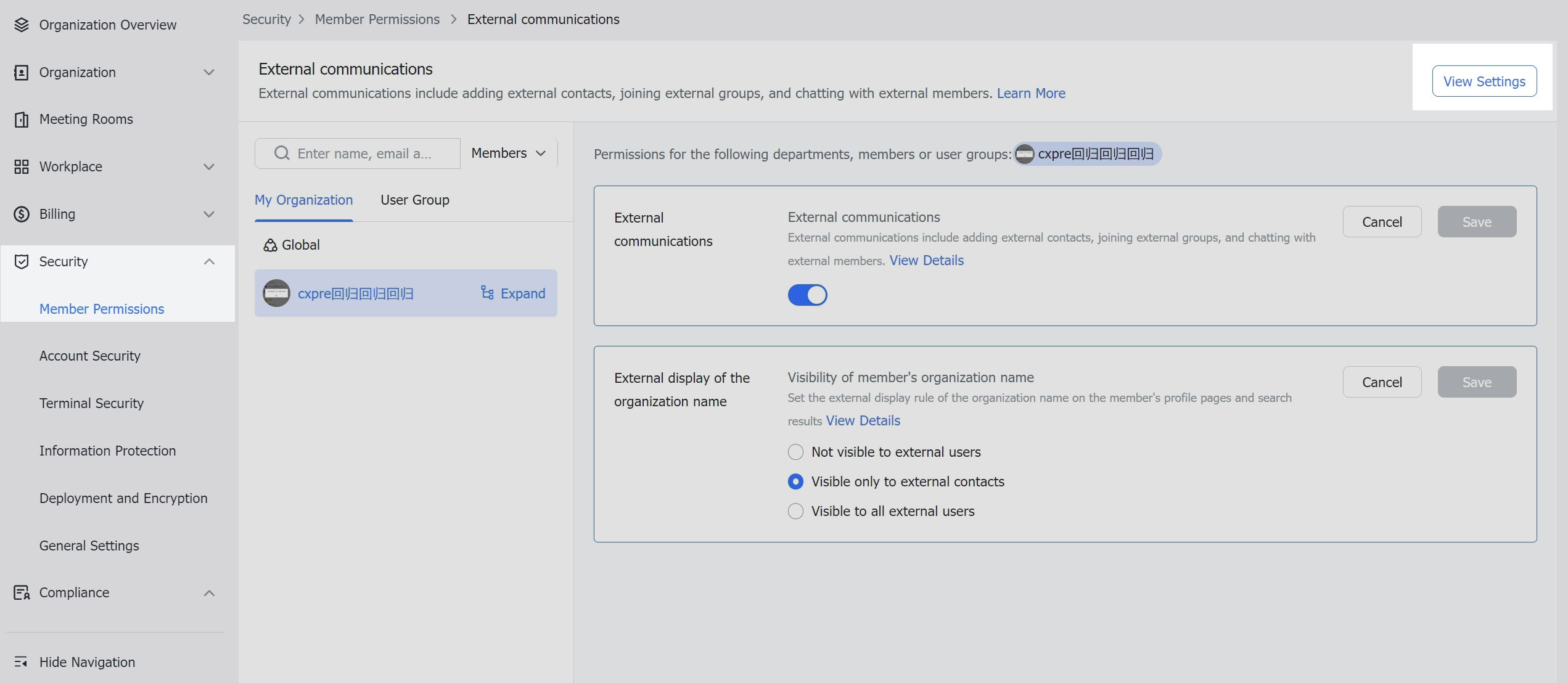1568x683 pixels.
Task: Switch to the User Group tab
Action: tap(414, 200)
